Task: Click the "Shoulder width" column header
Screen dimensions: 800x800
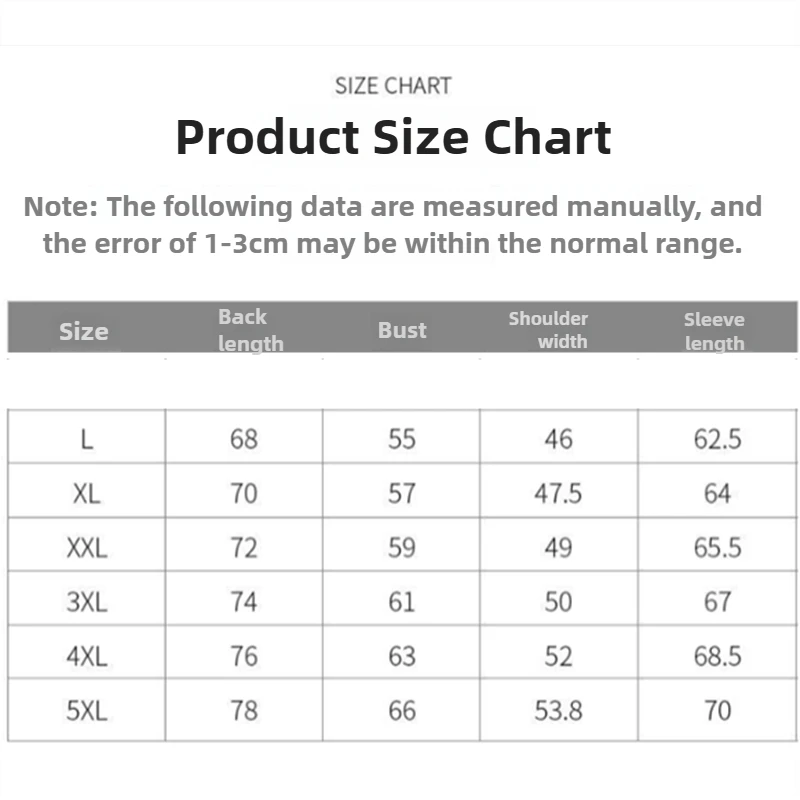Action: (x=548, y=330)
